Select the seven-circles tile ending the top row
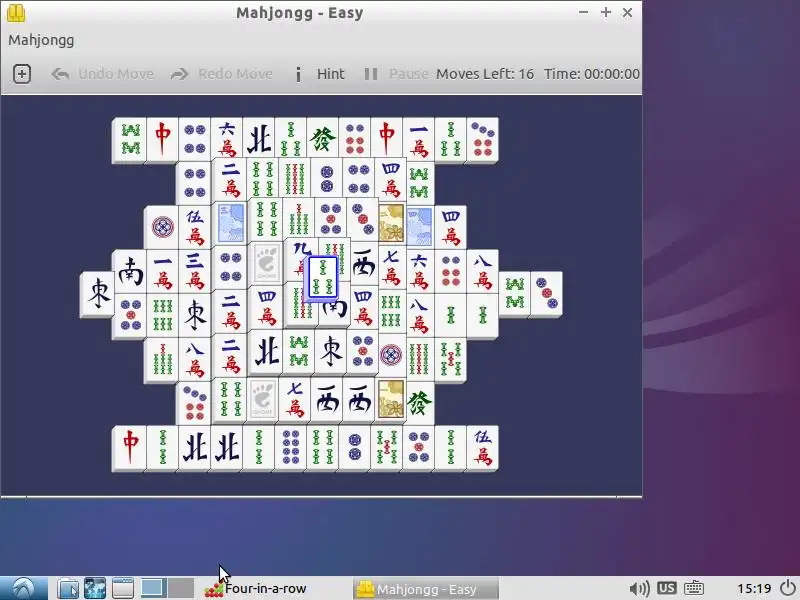800x600 pixels. tap(483, 139)
